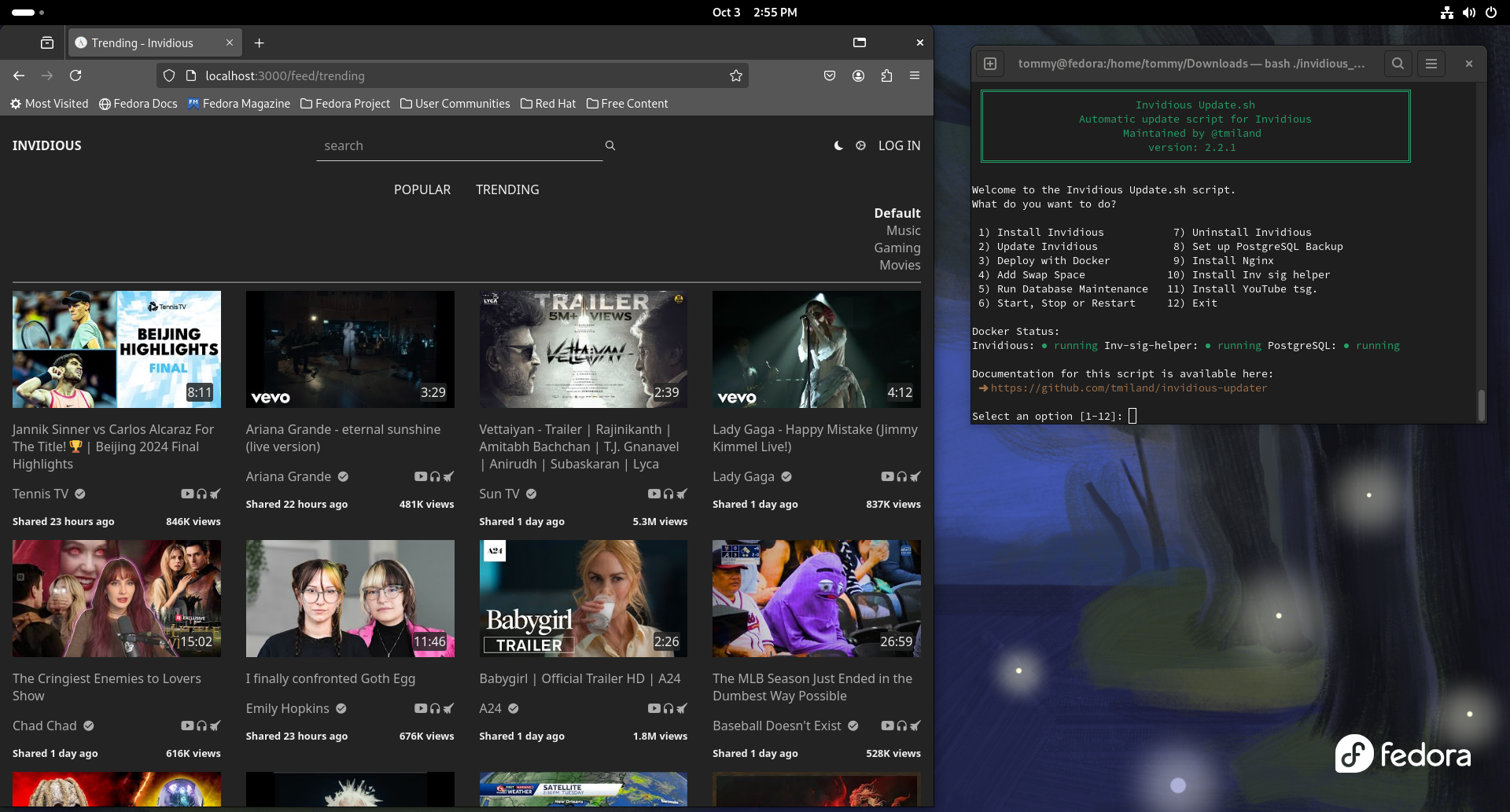Open Firefox extensions puzzle icon
The image size is (1510, 812).
886,75
